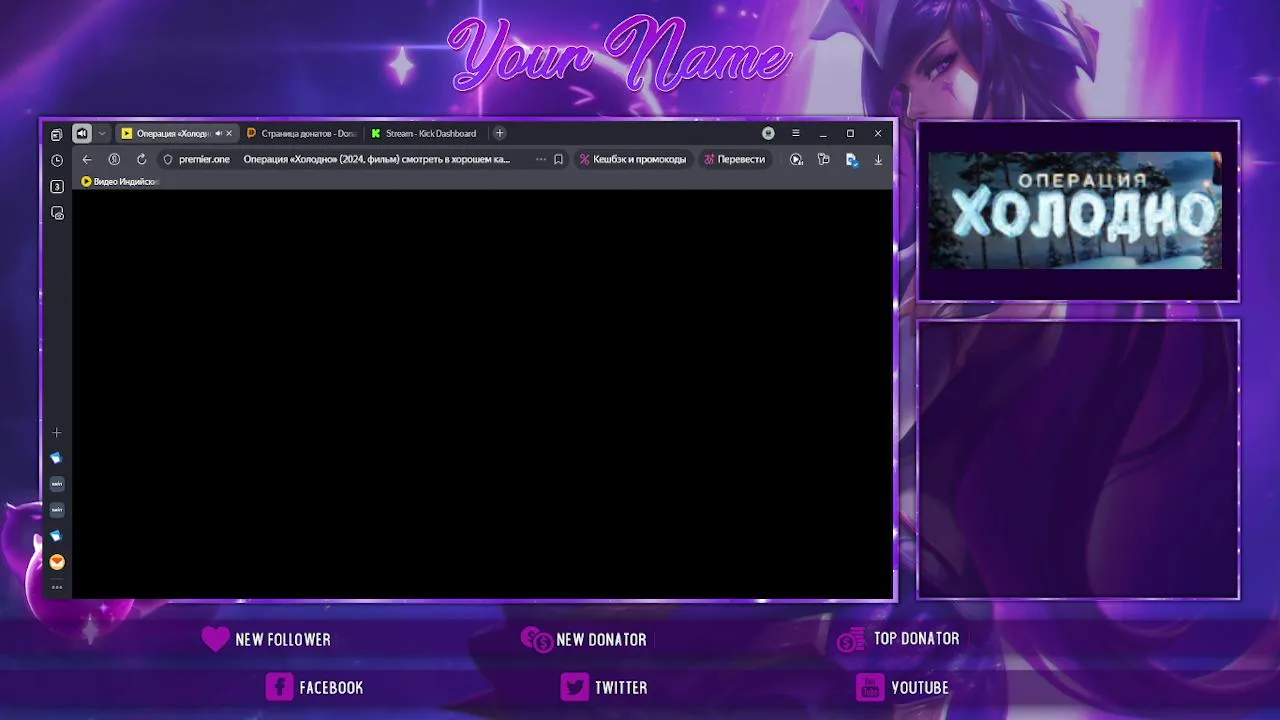1280x720 pixels.
Task: Click the TOP DONATOR coins icon
Action: pos(852,639)
